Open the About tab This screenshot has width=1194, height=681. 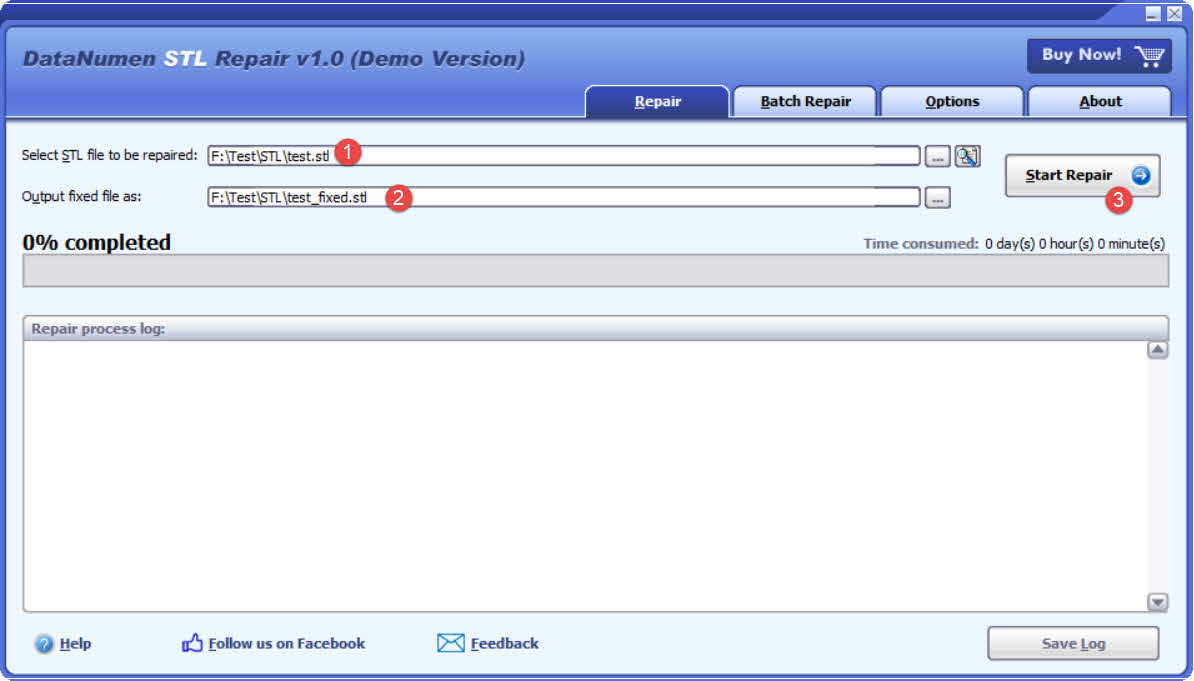(1100, 101)
